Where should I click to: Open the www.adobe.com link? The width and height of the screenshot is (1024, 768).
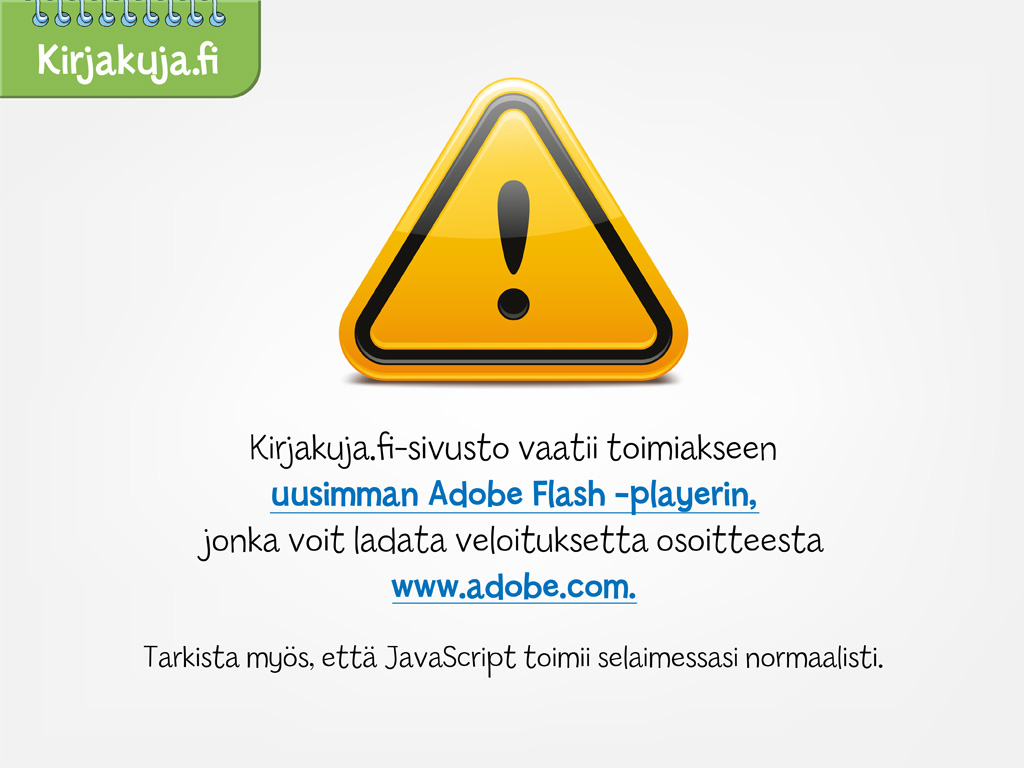pyautogui.click(x=514, y=586)
